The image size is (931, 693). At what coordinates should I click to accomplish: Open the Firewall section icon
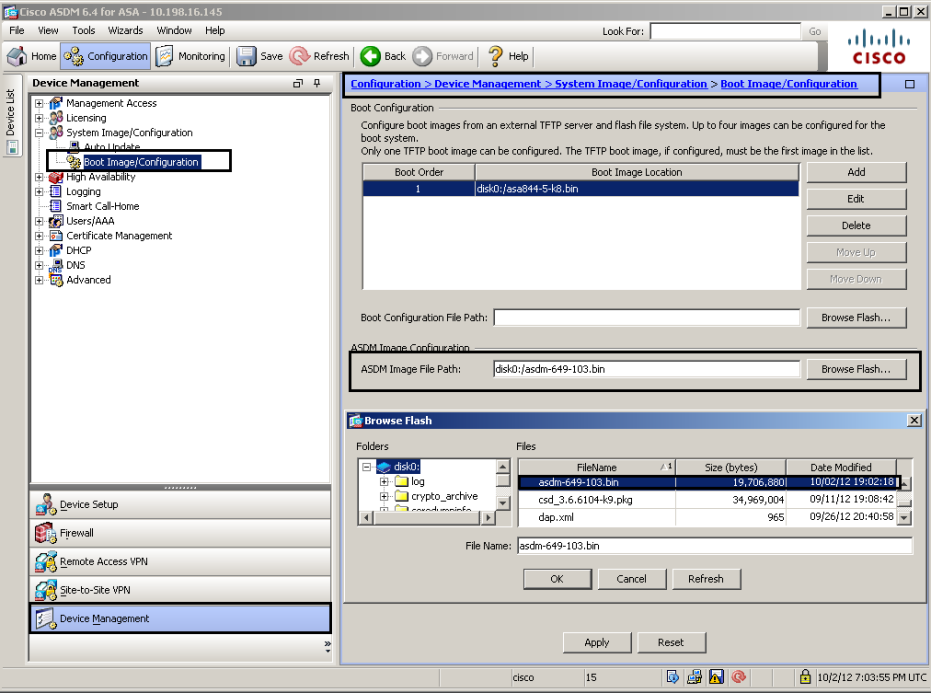(46, 533)
